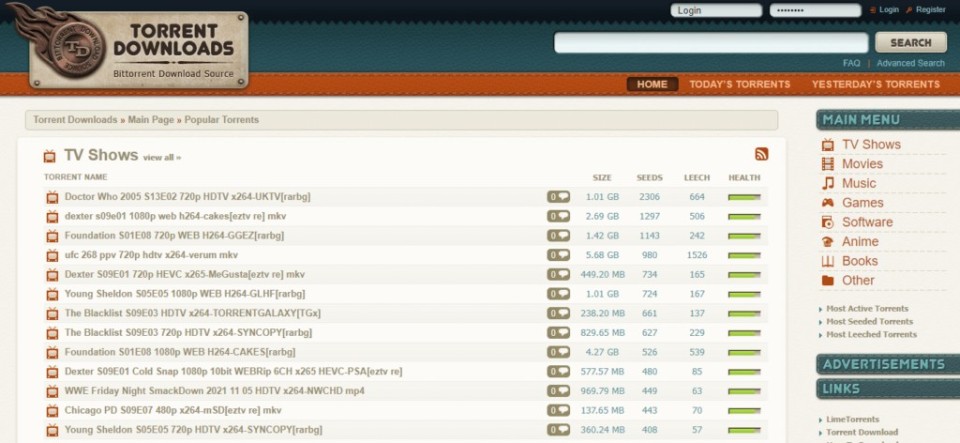Click the health bar for Chicago PD torrent

744,411
